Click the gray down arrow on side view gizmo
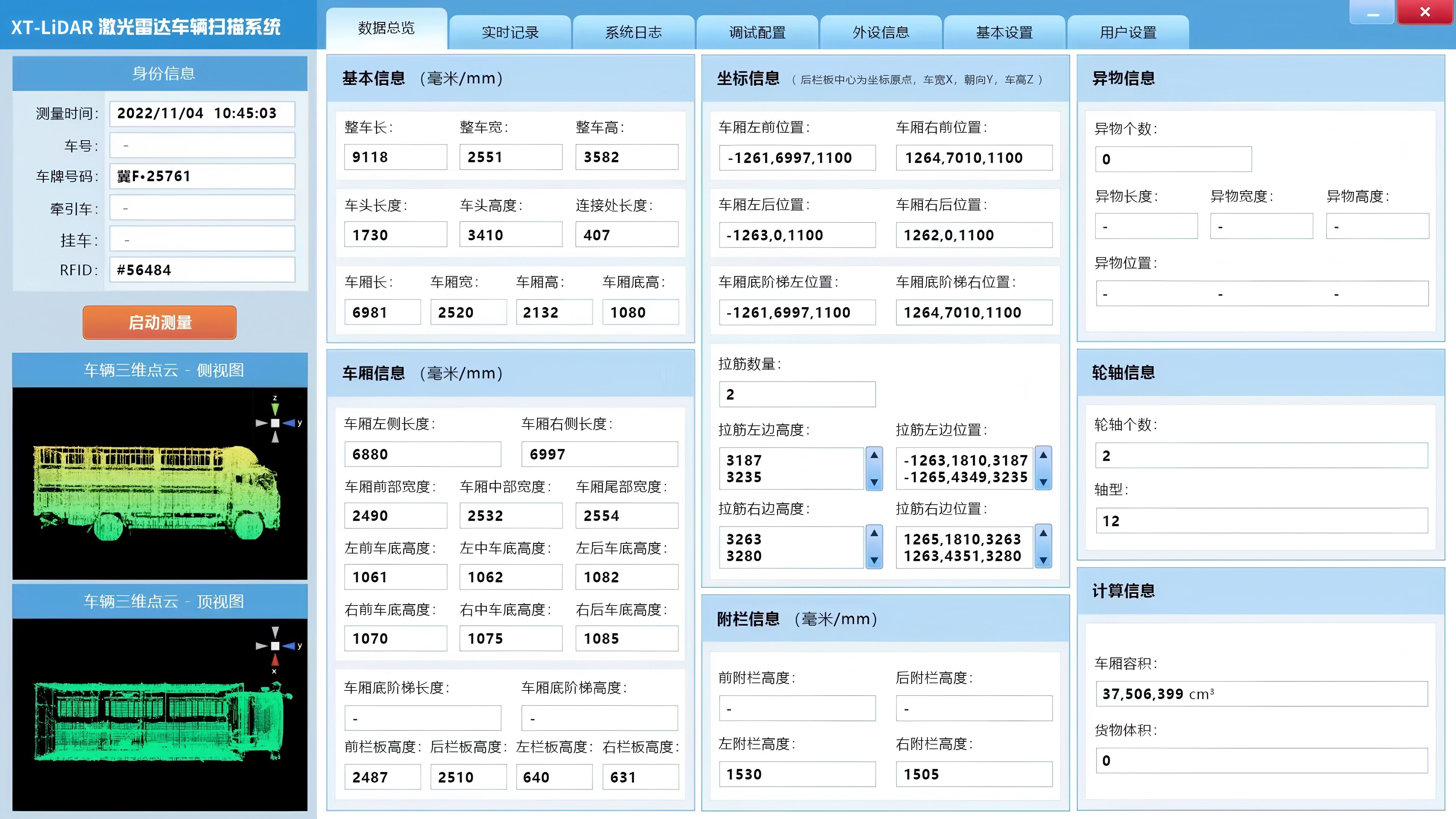1456x819 pixels. [275, 438]
